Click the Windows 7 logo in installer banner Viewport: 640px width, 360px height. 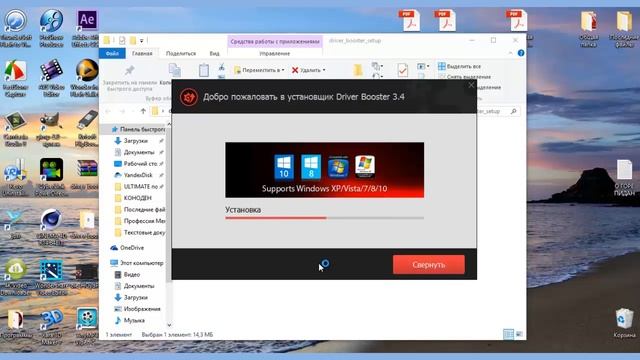(x=338, y=167)
